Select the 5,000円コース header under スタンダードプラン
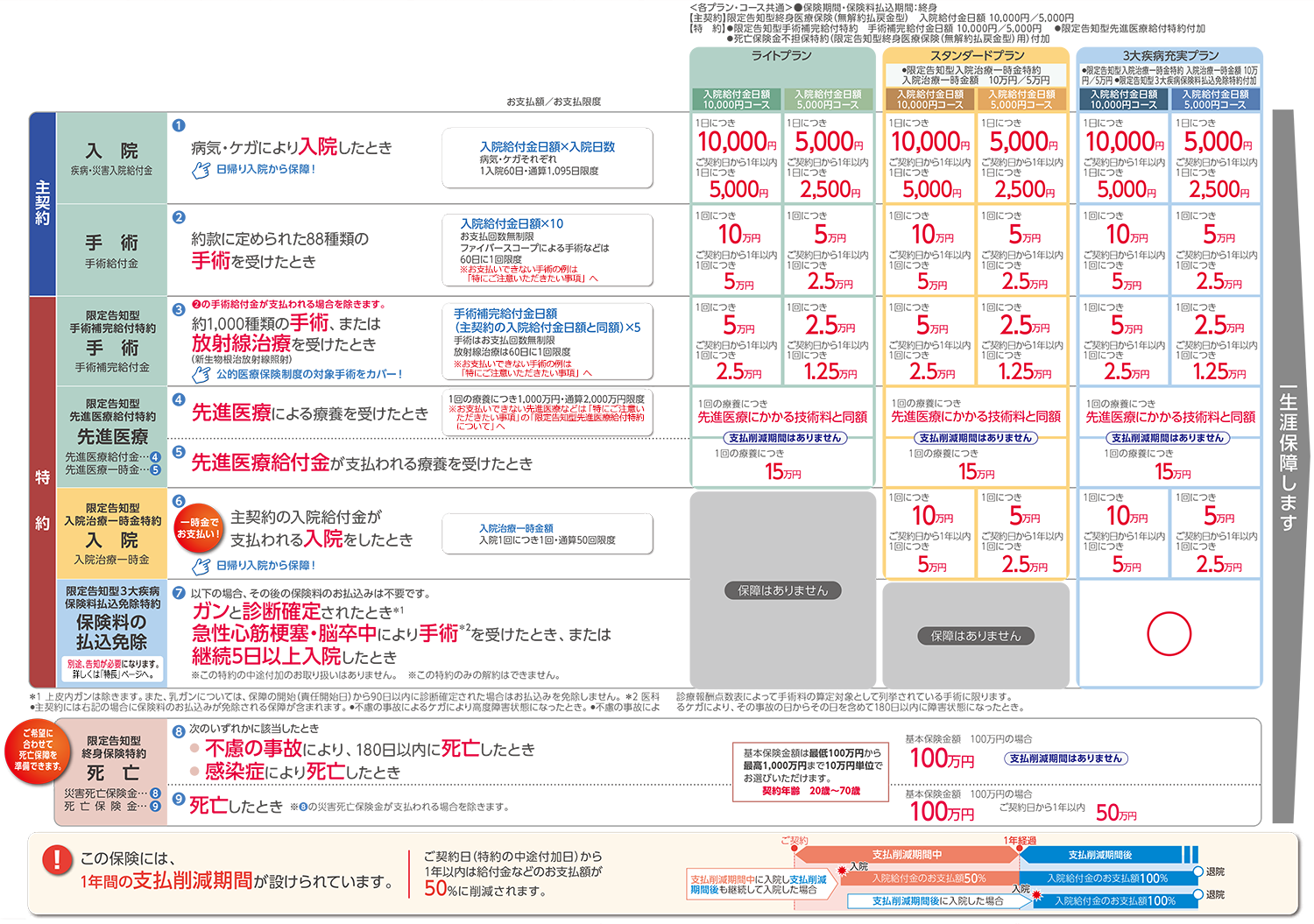Screen dimensions: 1314x924 [x=1021, y=99]
